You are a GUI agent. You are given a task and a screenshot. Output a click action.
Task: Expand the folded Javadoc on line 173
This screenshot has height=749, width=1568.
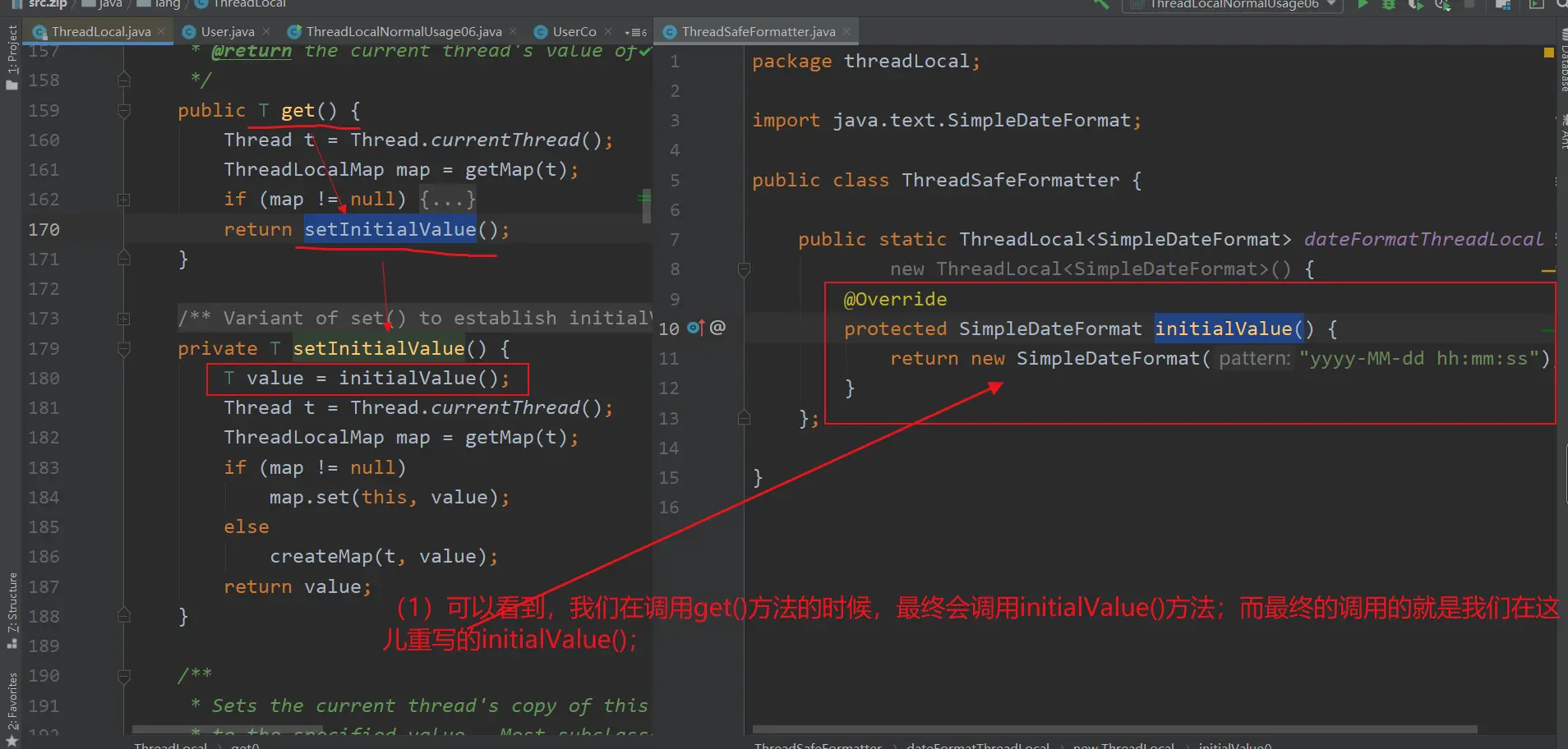click(x=123, y=319)
